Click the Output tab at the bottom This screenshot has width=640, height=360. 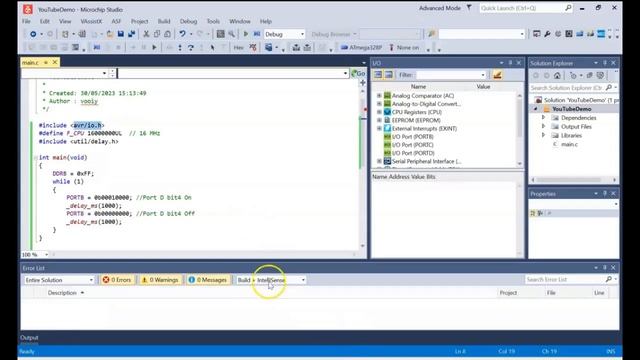(29, 338)
